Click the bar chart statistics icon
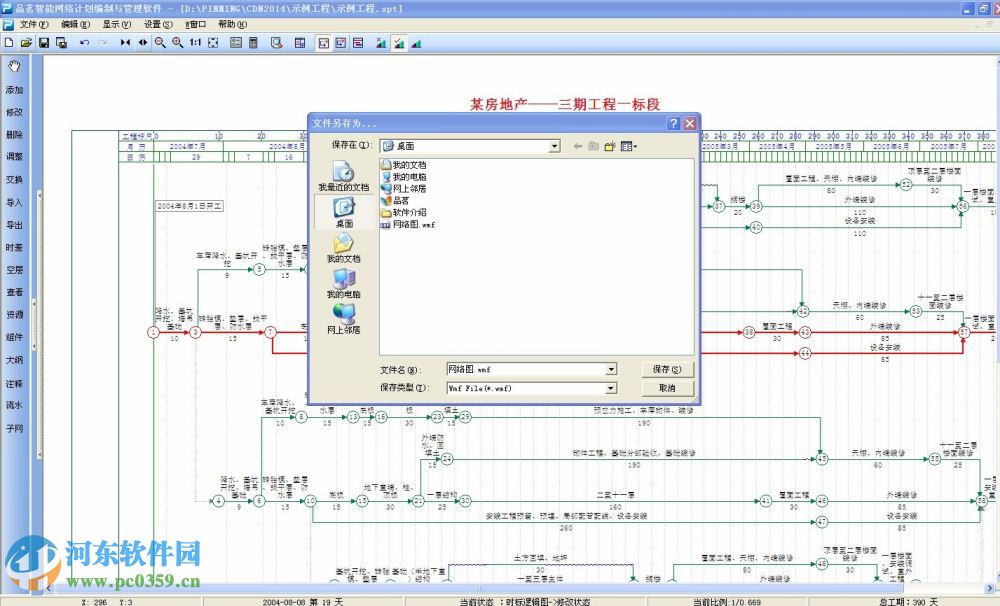This screenshot has height=606, width=1000. coord(414,43)
